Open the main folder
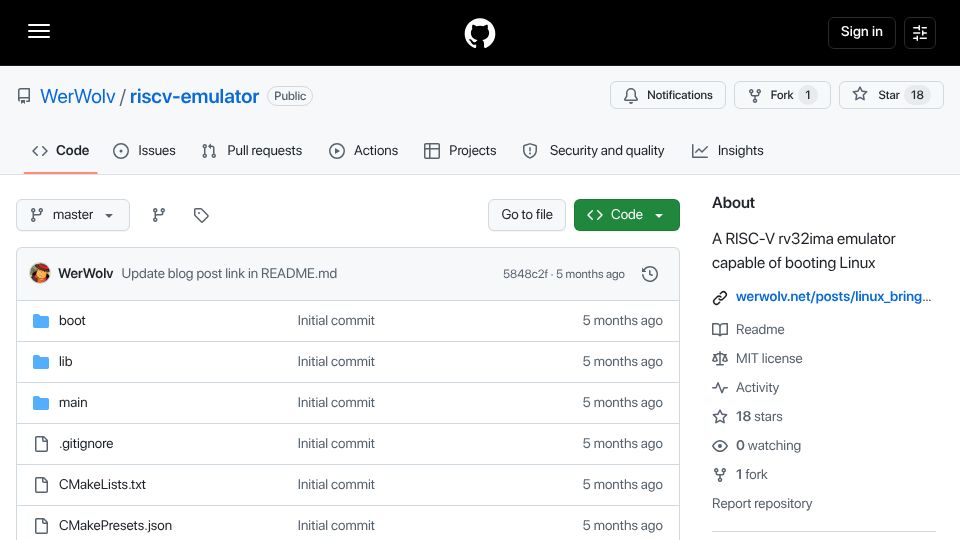Viewport: 960px width, 540px height. coord(73,403)
